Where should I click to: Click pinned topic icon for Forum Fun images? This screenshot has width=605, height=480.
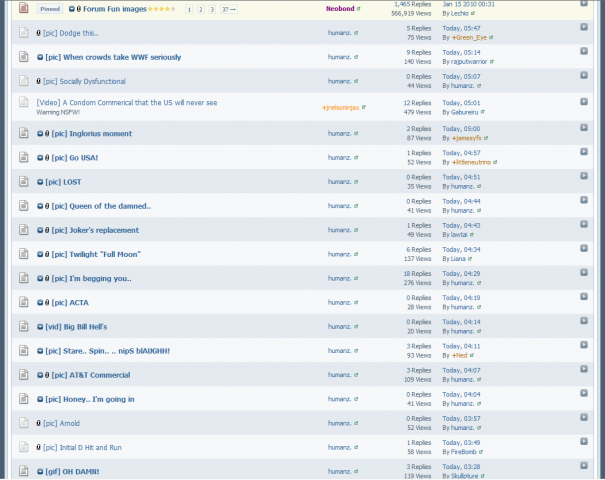[24, 8]
